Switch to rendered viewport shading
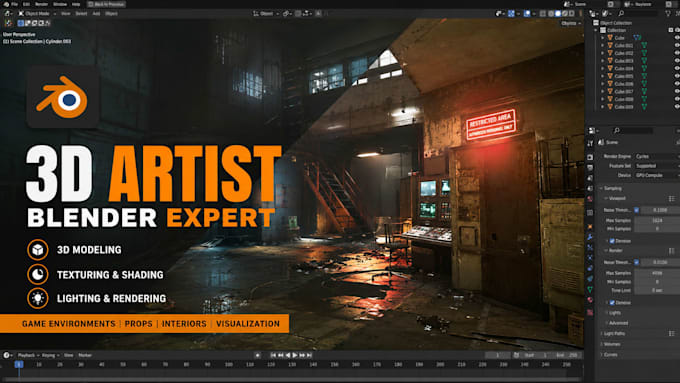The image size is (680, 383). (x=572, y=13)
